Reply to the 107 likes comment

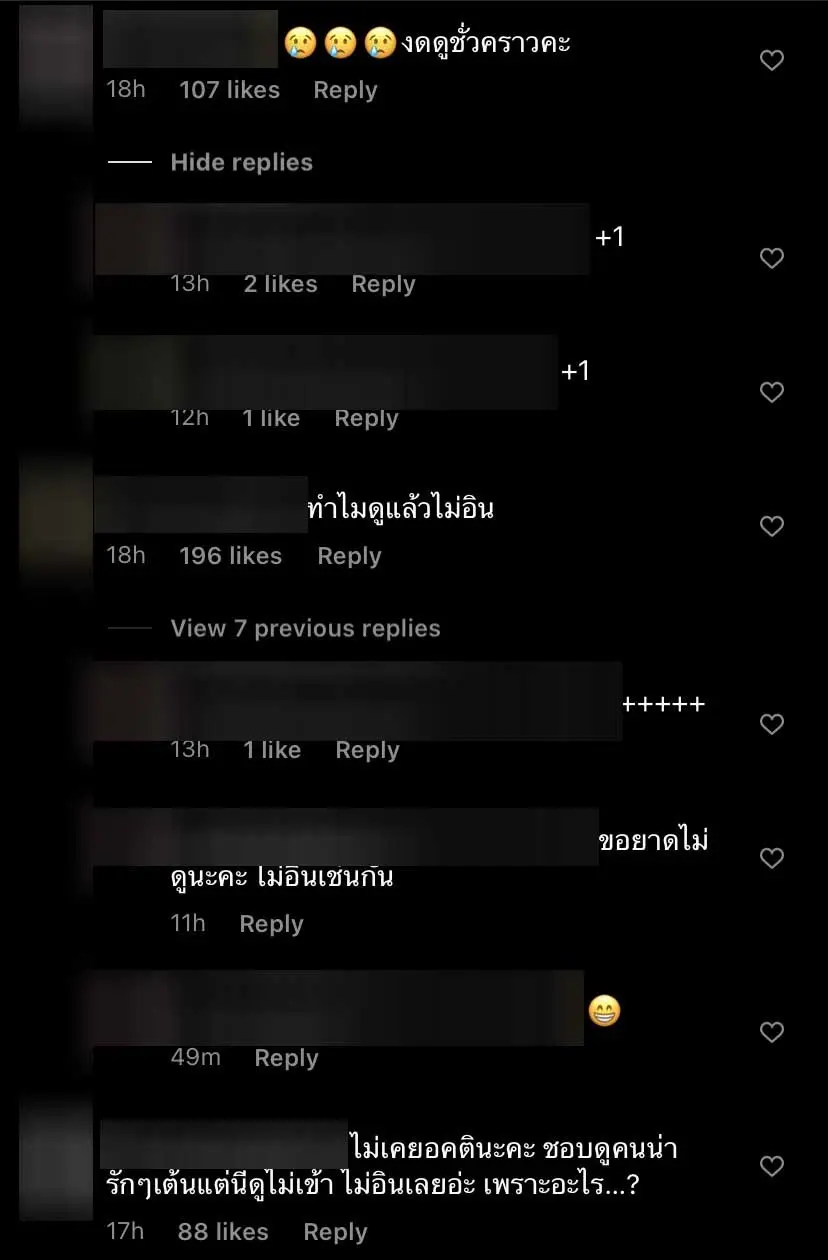click(x=345, y=90)
